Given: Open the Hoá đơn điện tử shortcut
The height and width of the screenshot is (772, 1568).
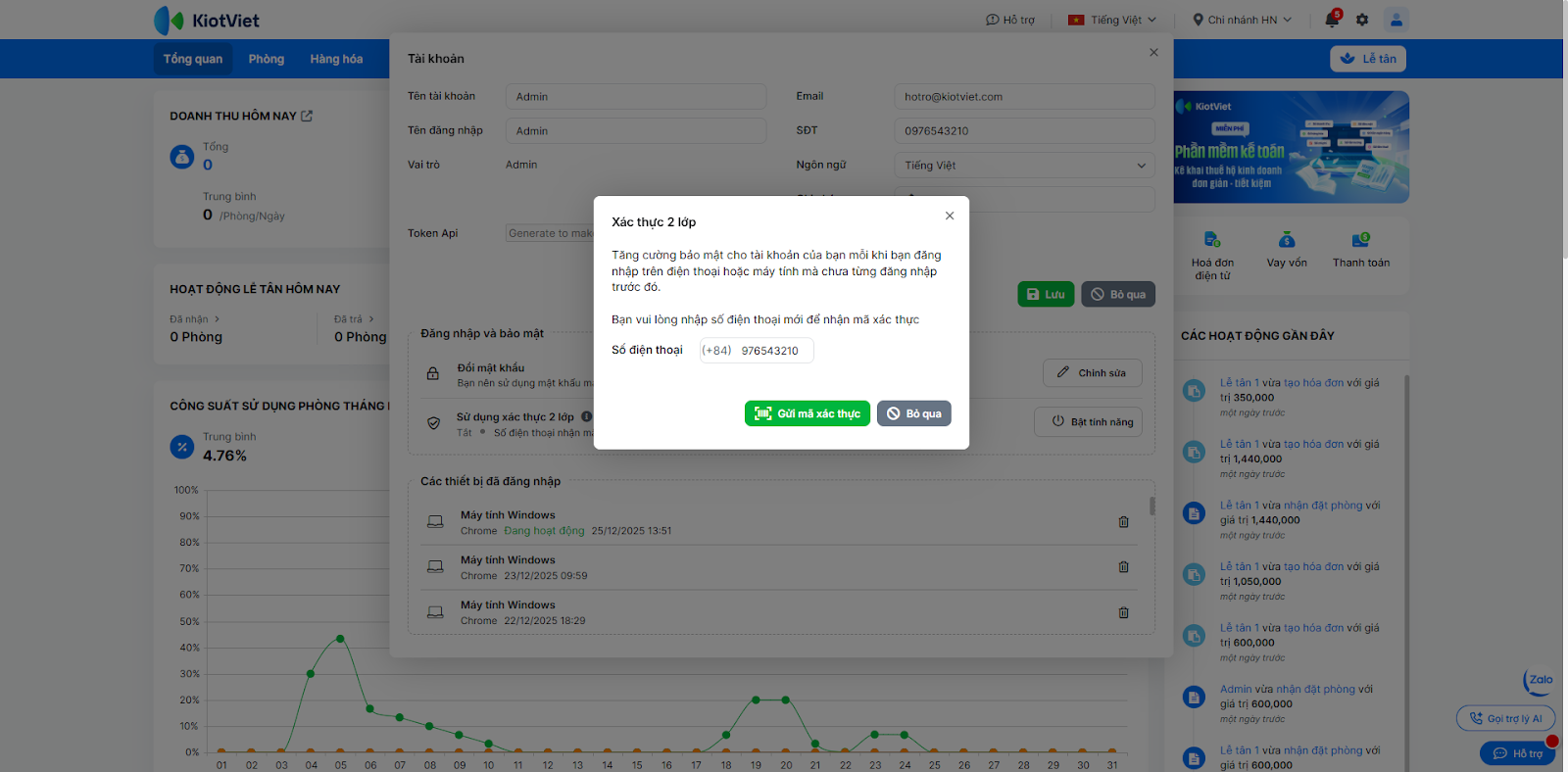Looking at the screenshot, I should click(x=1212, y=255).
